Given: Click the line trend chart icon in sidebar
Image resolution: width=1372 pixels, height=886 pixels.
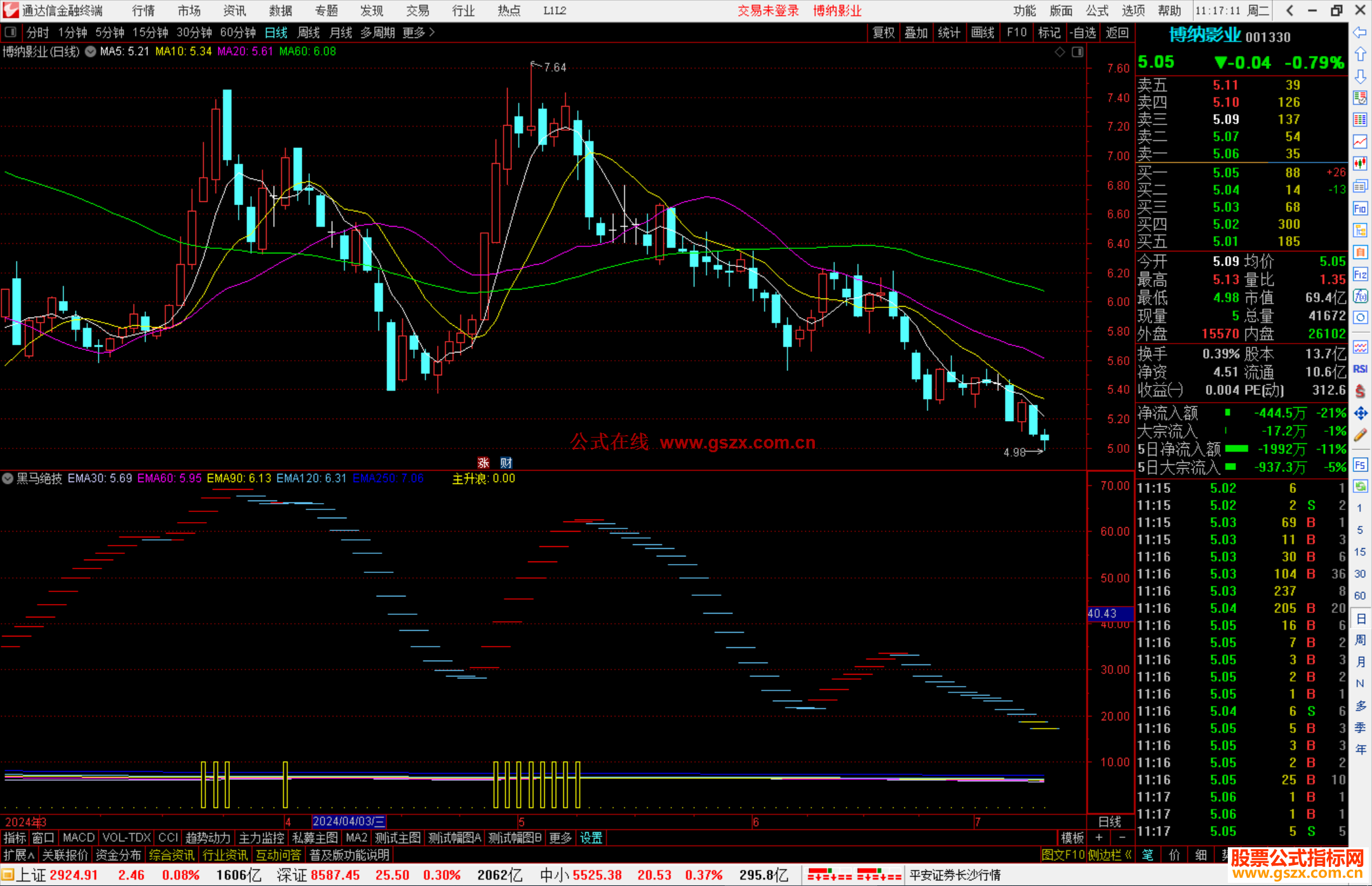Looking at the screenshot, I should 1360,142.
